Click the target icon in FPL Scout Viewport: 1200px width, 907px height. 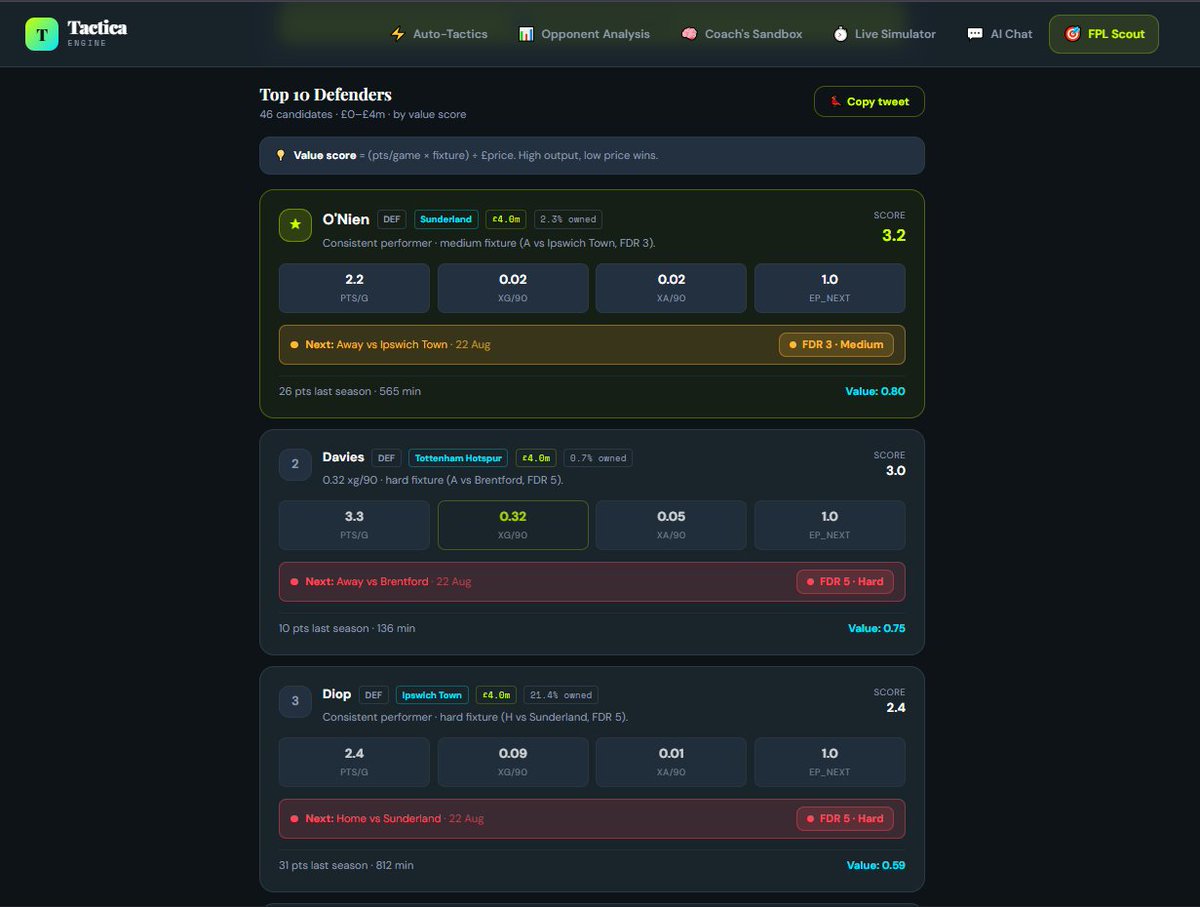pyautogui.click(x=1073, y=34)
